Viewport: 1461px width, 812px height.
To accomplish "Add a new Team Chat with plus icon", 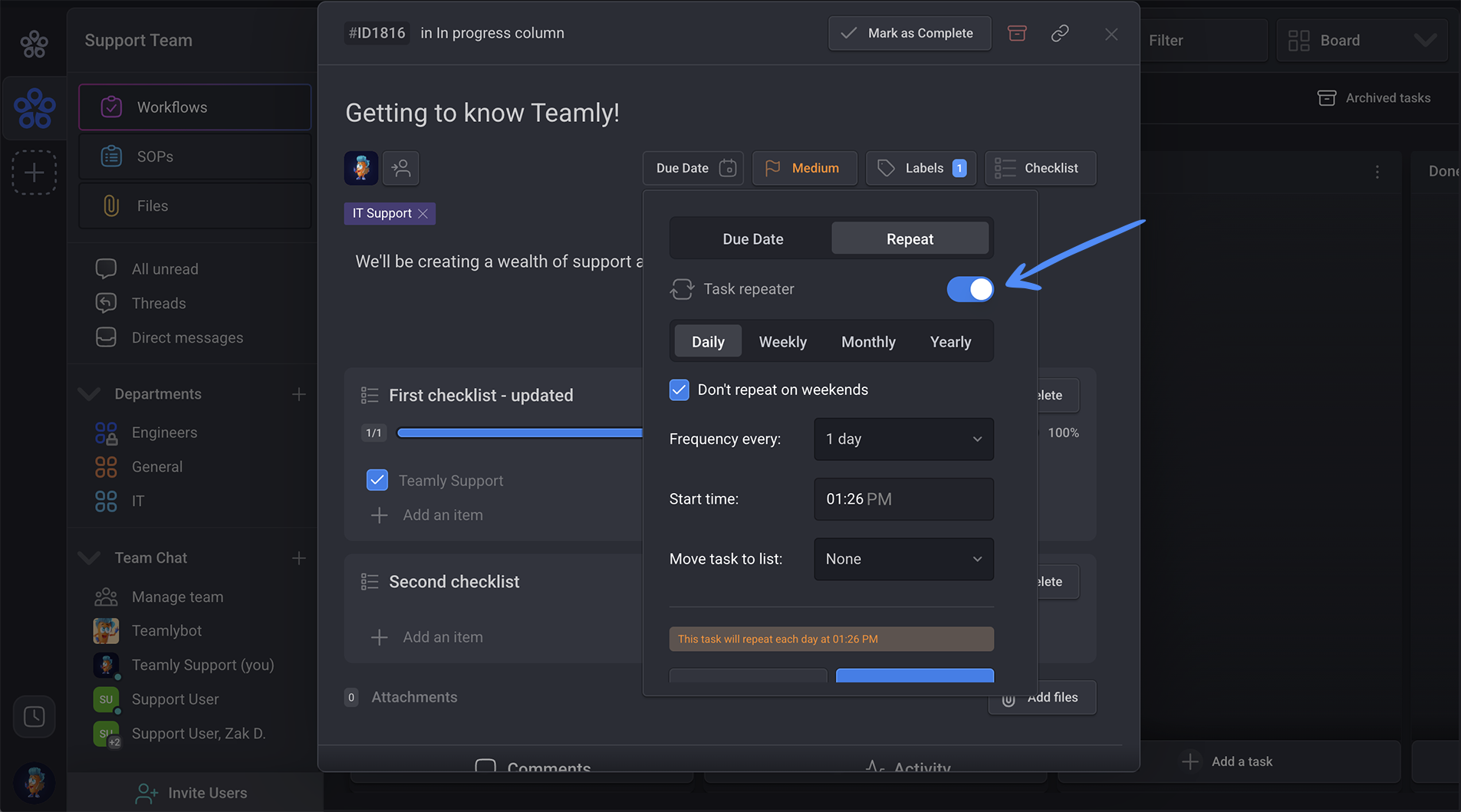I will tap(299, 558).
